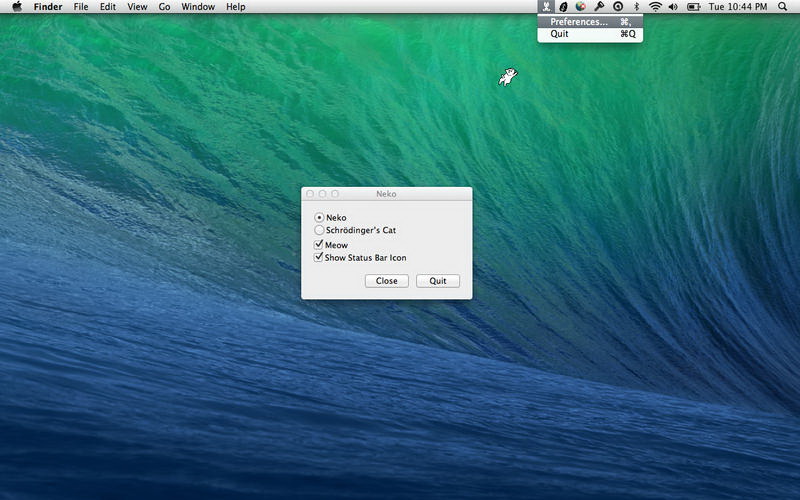Click the Wi-Fi status icon
The width and height of the screenshot is (800, 500).
point(655,7)
